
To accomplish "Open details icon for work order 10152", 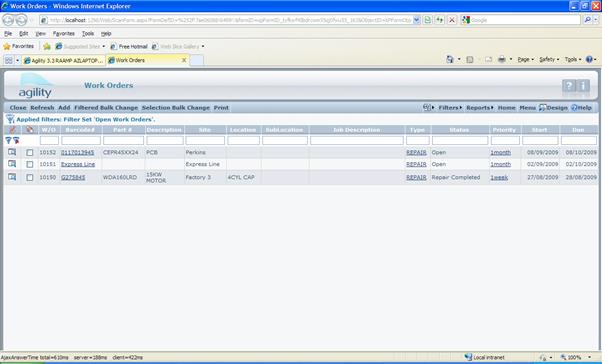I will [12, 152].
